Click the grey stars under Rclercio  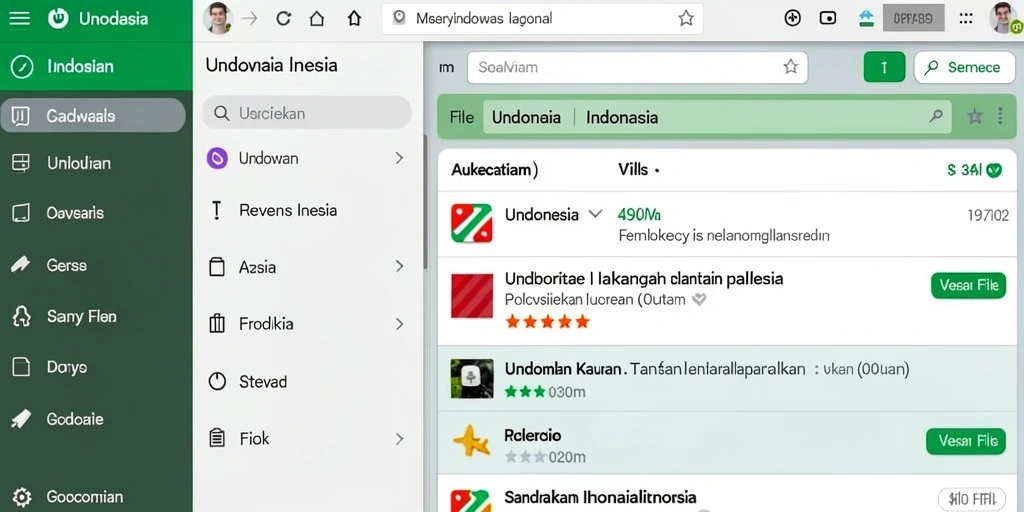(525, 456)
